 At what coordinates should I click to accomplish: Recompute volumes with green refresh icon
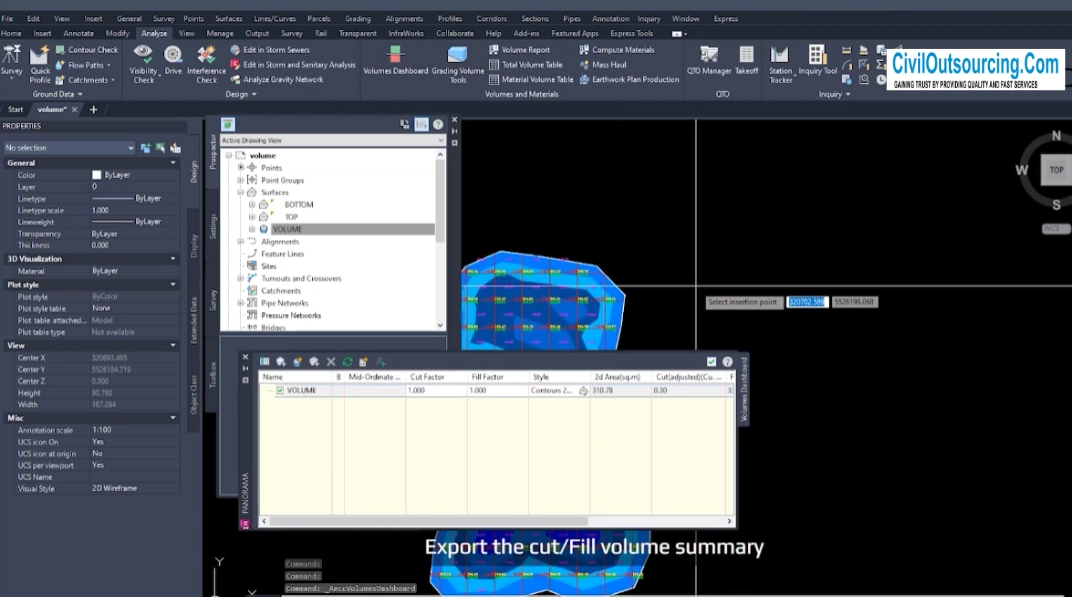[x=347, y=362]
